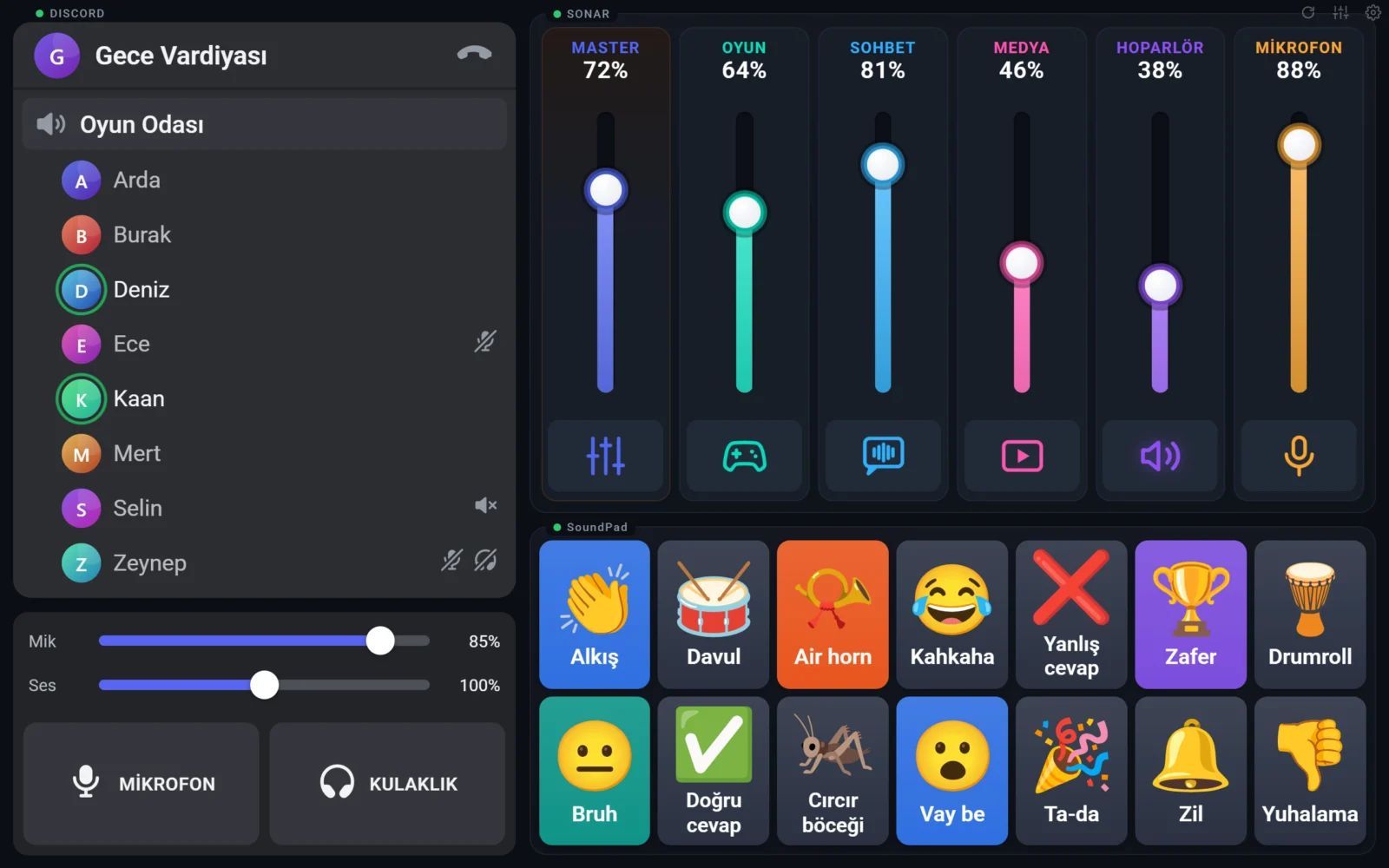Trigger the Ta-da party sound
Viewport: 1389px width, 868px height.
(x=1071, y=771)
